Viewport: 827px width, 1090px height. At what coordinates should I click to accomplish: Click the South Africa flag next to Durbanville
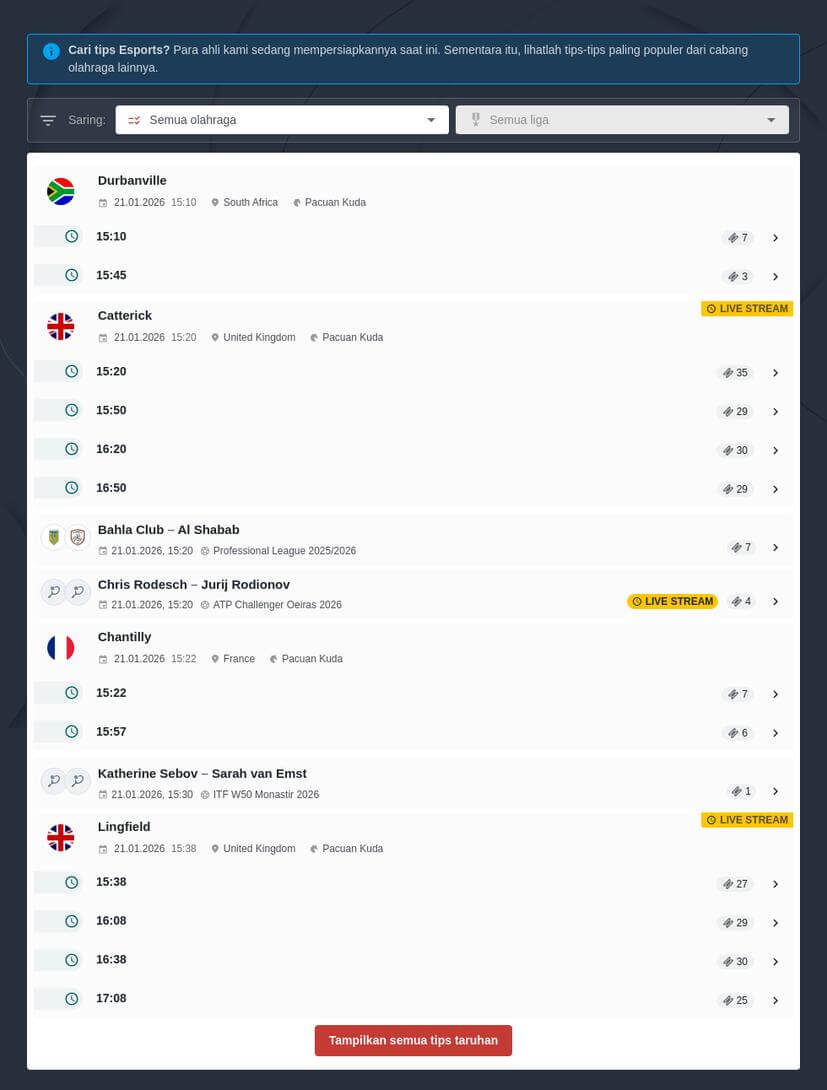pos(61,191)
